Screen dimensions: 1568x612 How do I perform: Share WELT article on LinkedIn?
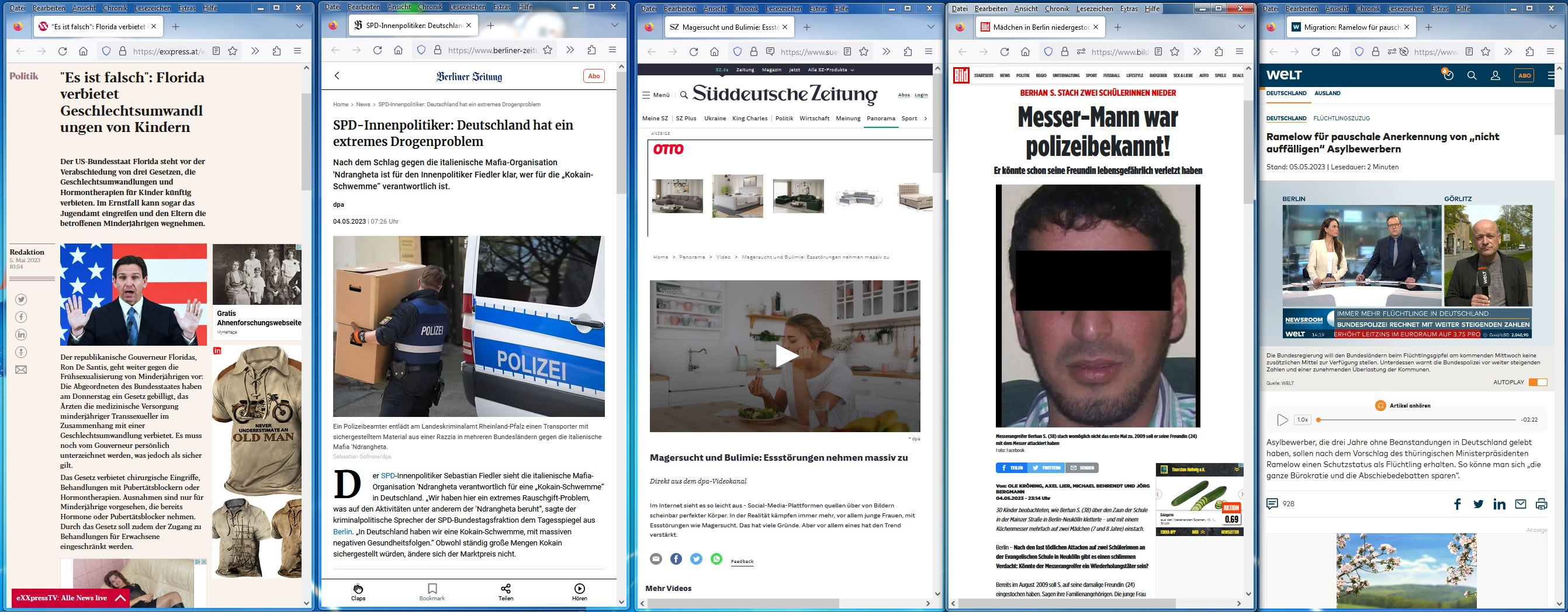click(1499, 504)
